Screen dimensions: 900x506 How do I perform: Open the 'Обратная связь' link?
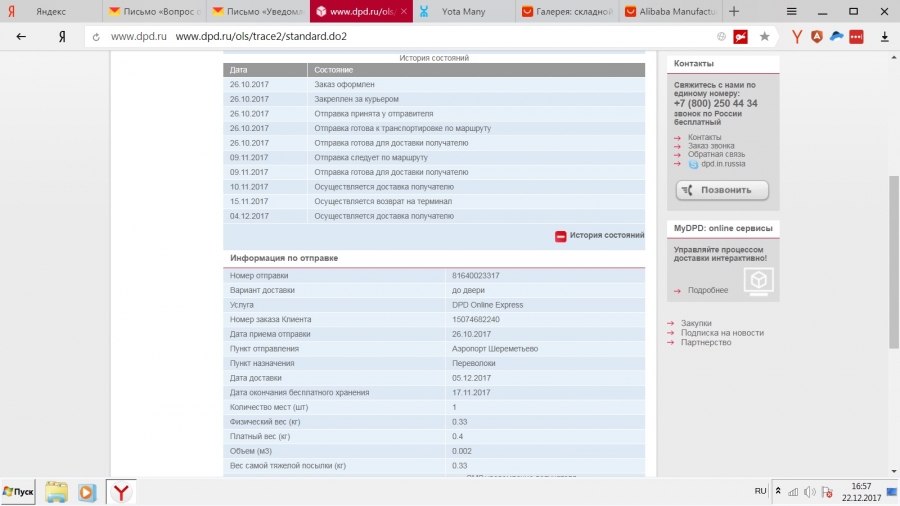click(x=716, y=154)
